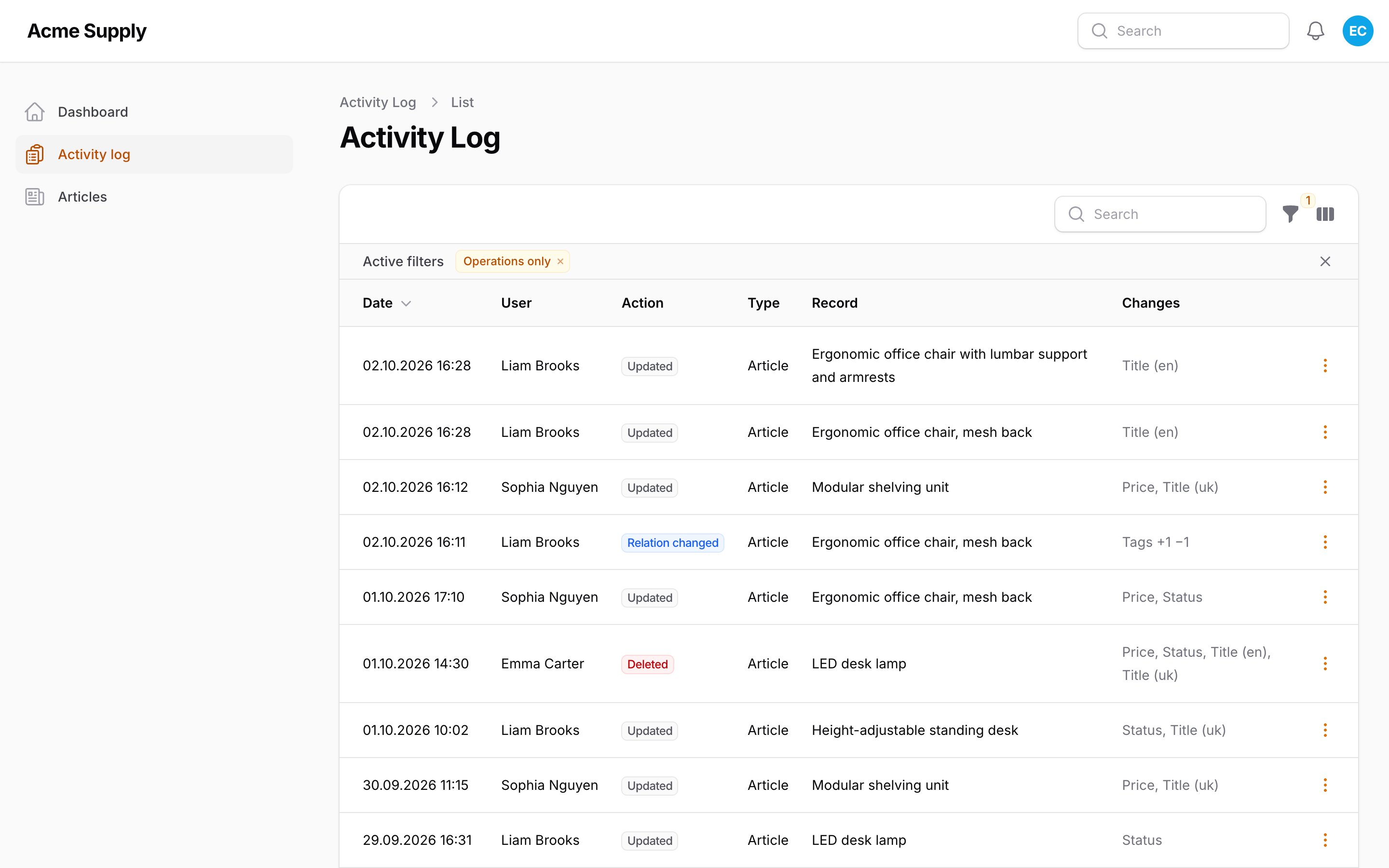Click the Activity Log breadcrumb link
Screen dimensions: 1389x868
tap(378, 102)
